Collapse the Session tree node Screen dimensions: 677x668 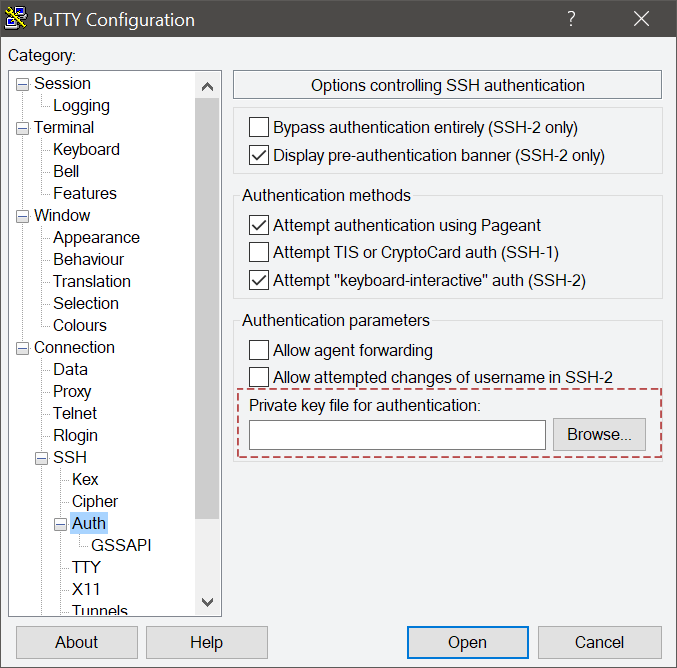22,84
